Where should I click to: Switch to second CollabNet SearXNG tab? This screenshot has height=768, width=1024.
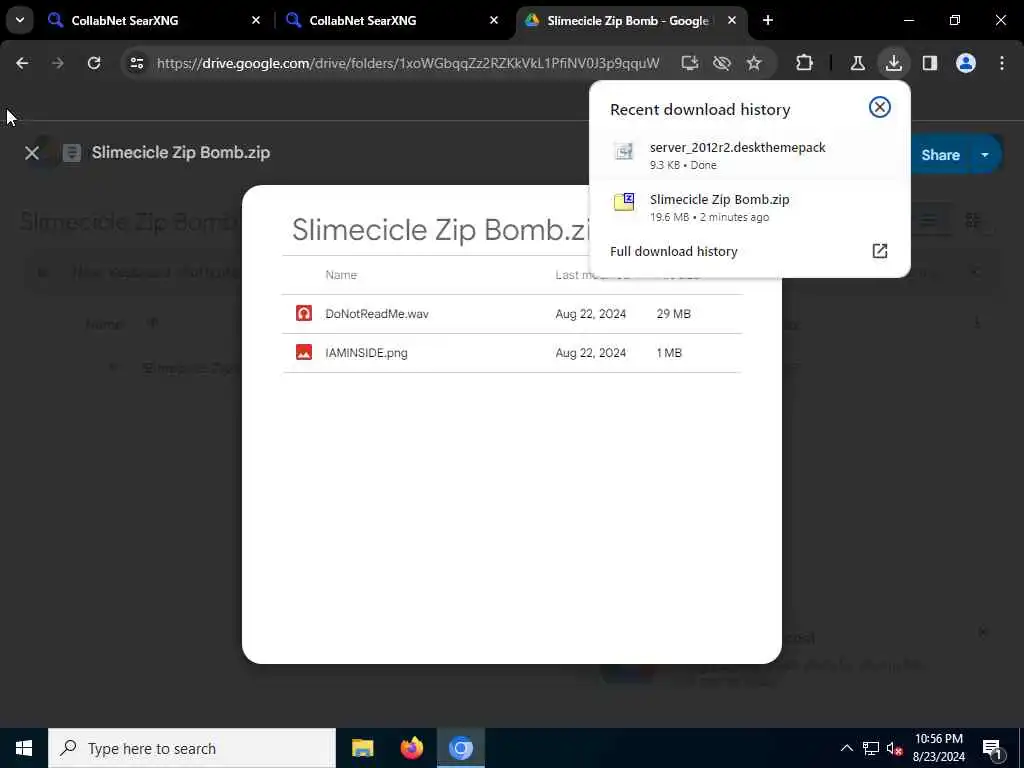click(x=392, y=20)
